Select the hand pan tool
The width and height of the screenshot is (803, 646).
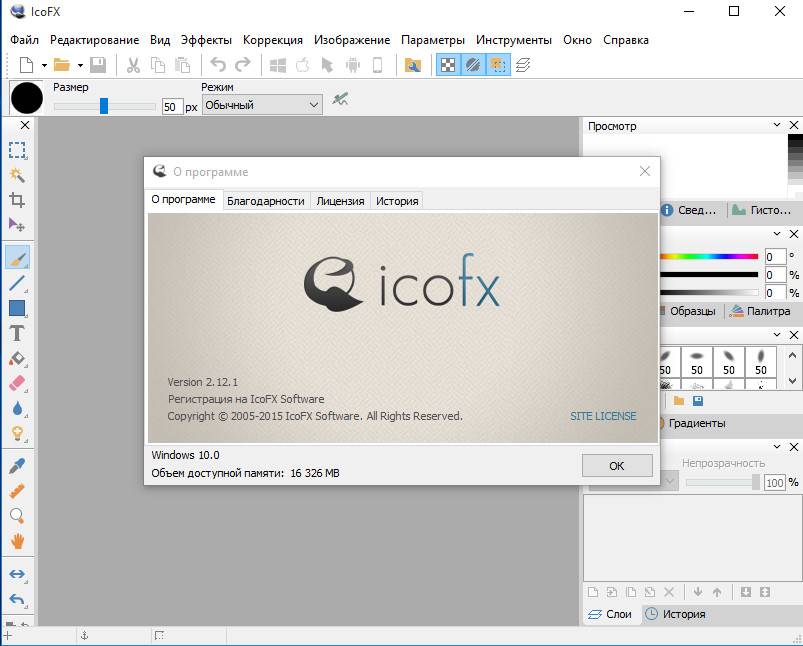(17, 540)
